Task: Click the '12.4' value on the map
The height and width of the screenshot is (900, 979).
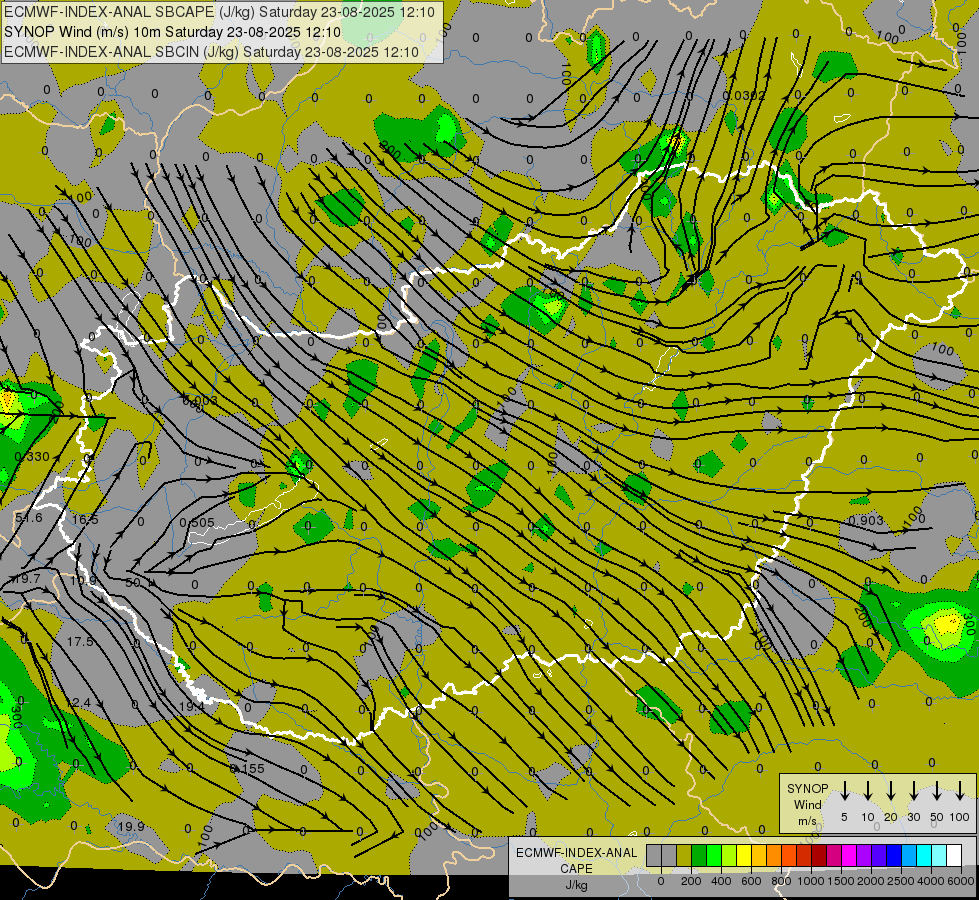Action: (78, 703)
